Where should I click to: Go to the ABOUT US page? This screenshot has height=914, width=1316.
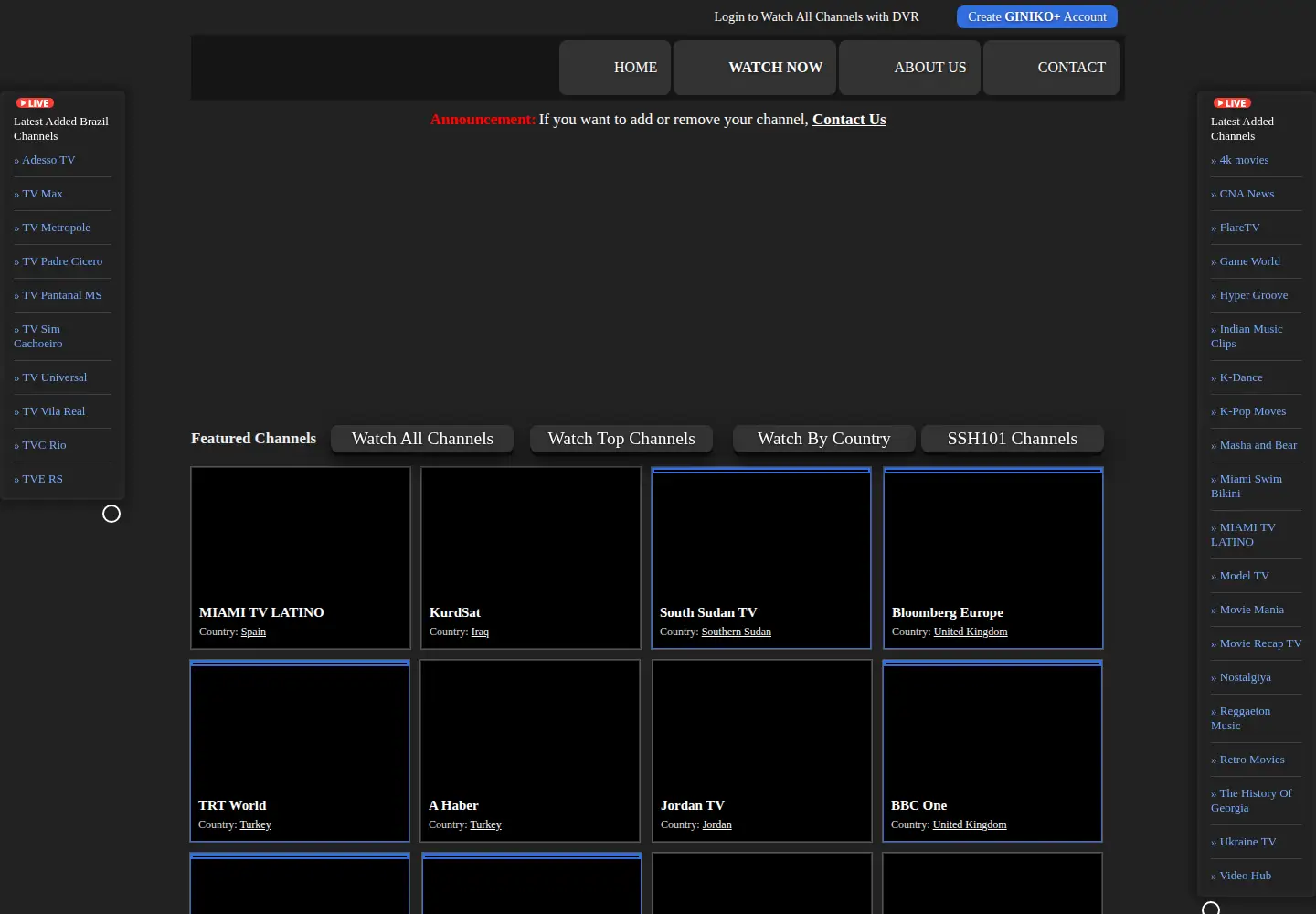point(909,68)
